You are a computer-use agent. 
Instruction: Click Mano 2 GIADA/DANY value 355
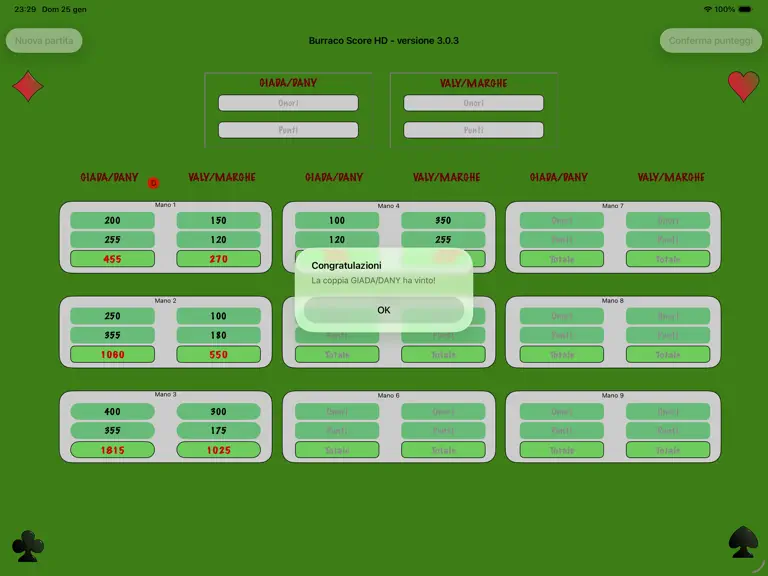[x=112, y=335]
